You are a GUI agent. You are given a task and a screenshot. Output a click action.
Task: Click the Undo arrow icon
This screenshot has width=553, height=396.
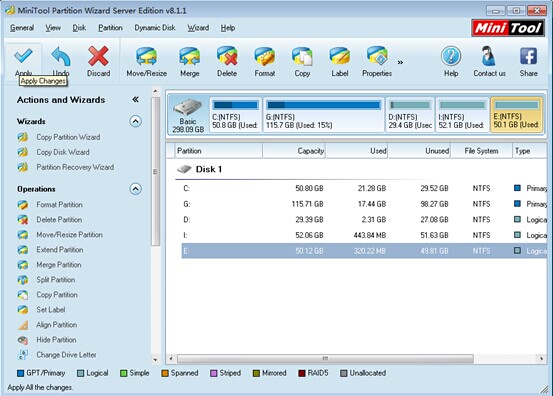pyautogui.click(x=61, y=56)
